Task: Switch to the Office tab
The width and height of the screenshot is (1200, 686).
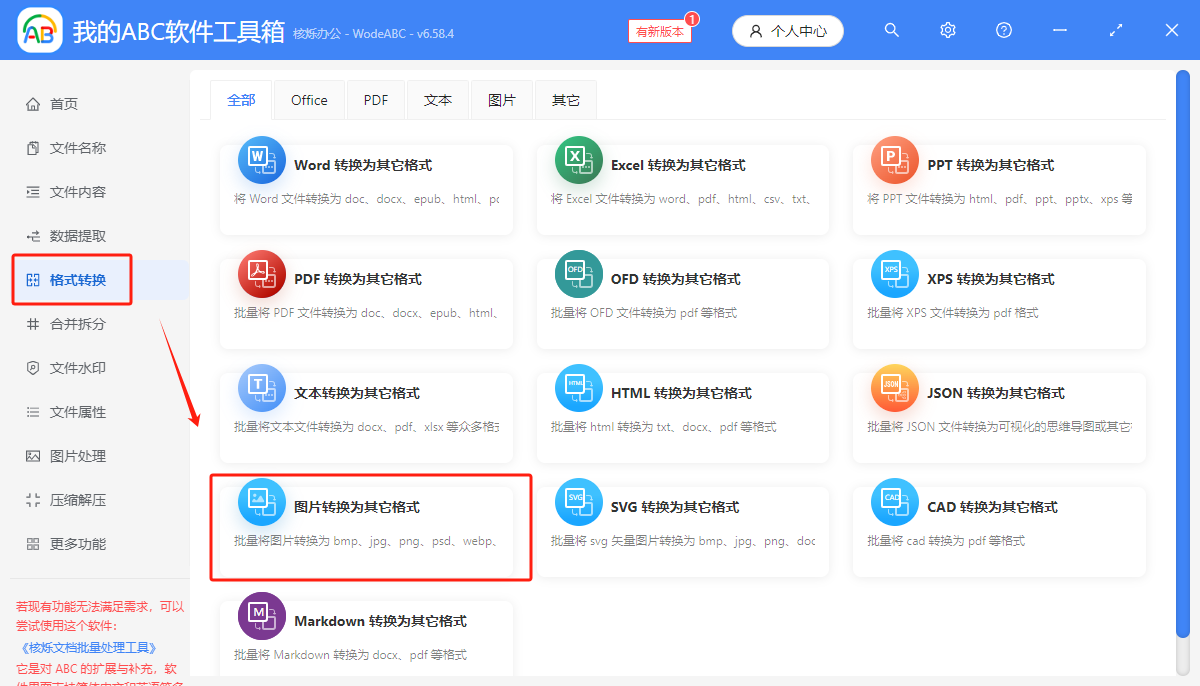Action: [309, 100]
